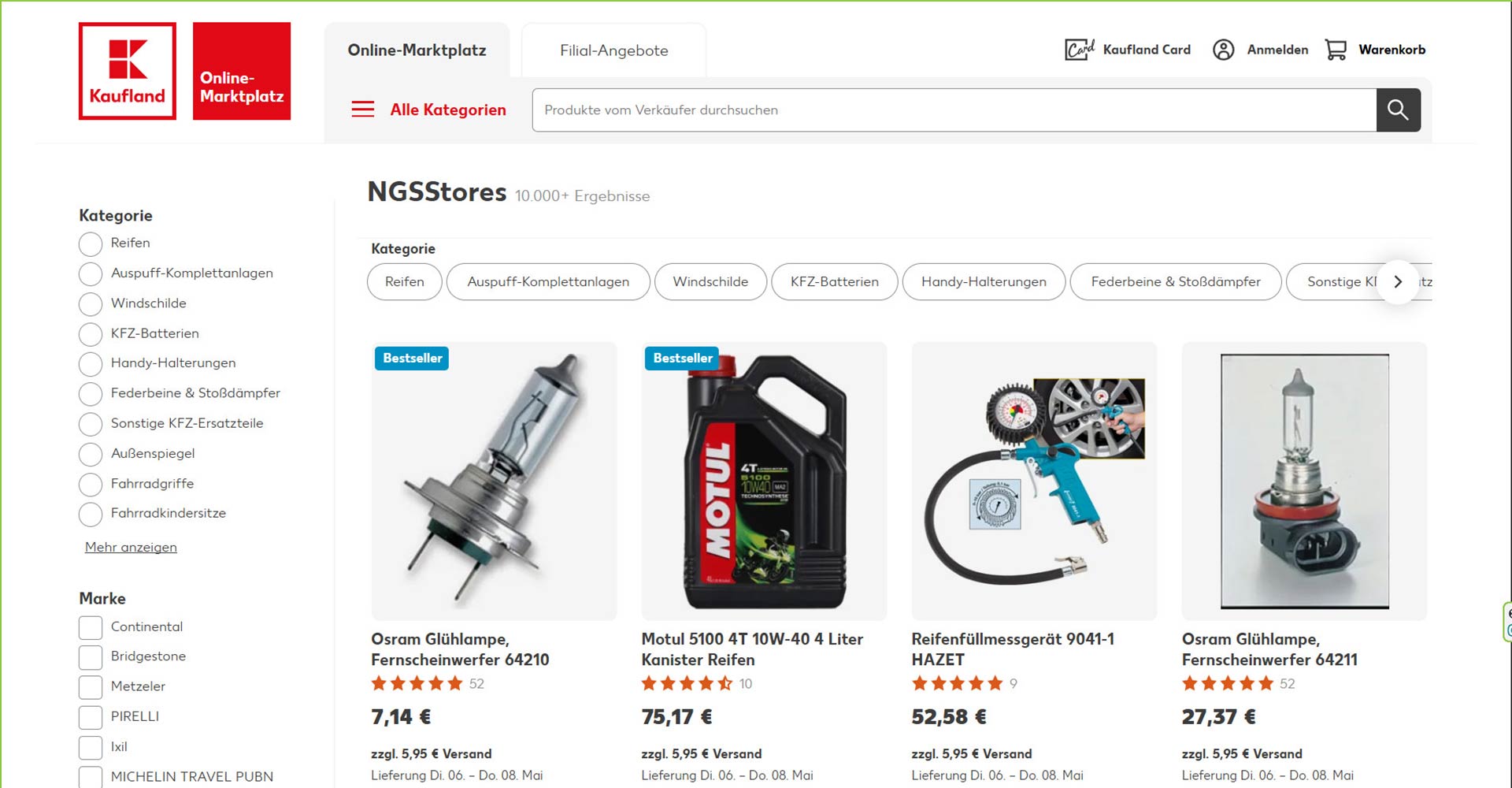Check the Continental brand checkbox
The height and width of the screenshot is (788, 1512).
click(x=91, y=627)
